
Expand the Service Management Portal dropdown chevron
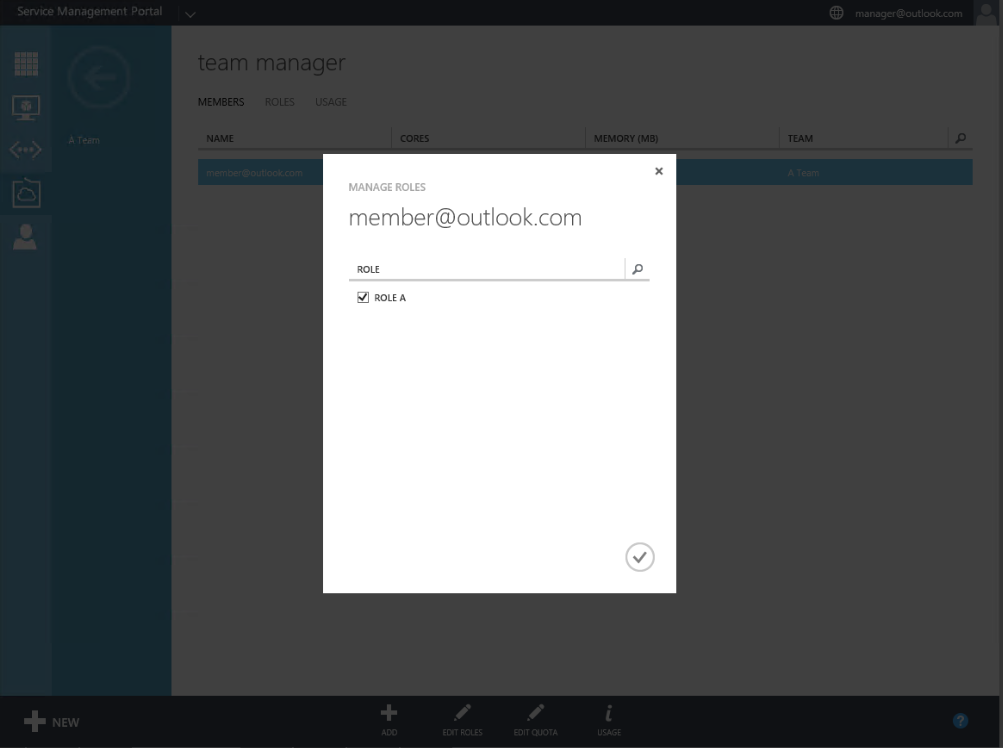coord(190,13)
